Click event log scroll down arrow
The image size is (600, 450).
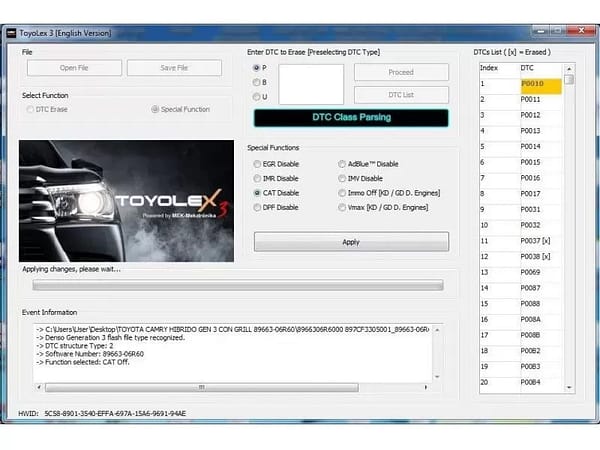point(437,377)
